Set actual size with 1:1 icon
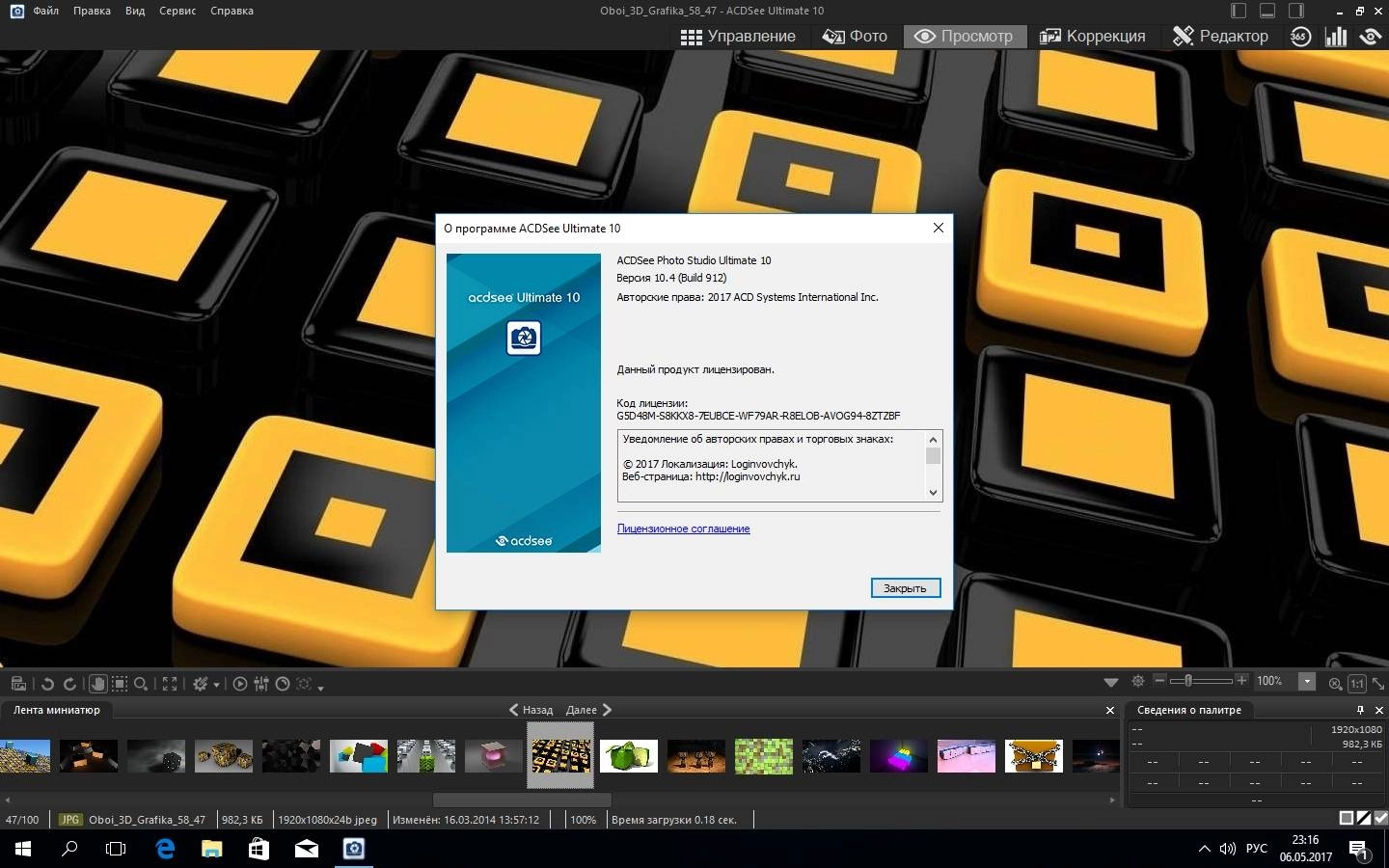The image size is (1389, 868). click(x=1356, y=683)
